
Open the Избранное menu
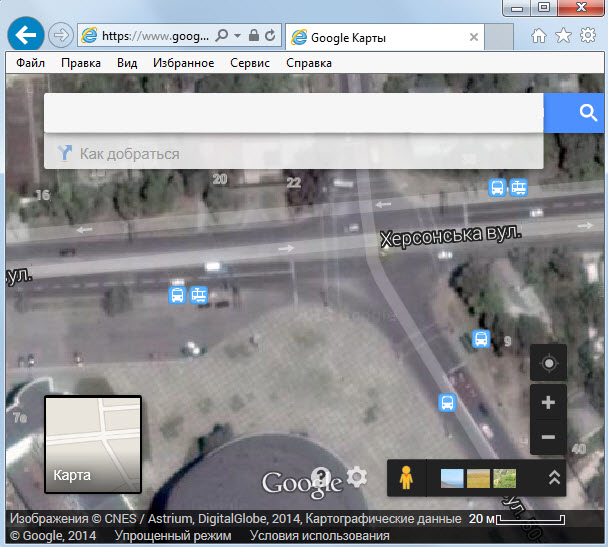[183, 63]
